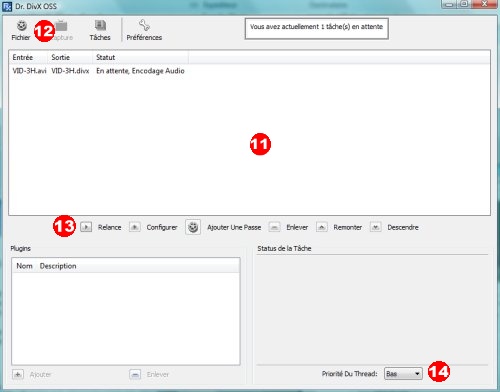Minimize the Dr. DivX OSS window
Screen dimensions: 500x392
tap(449, 4)
